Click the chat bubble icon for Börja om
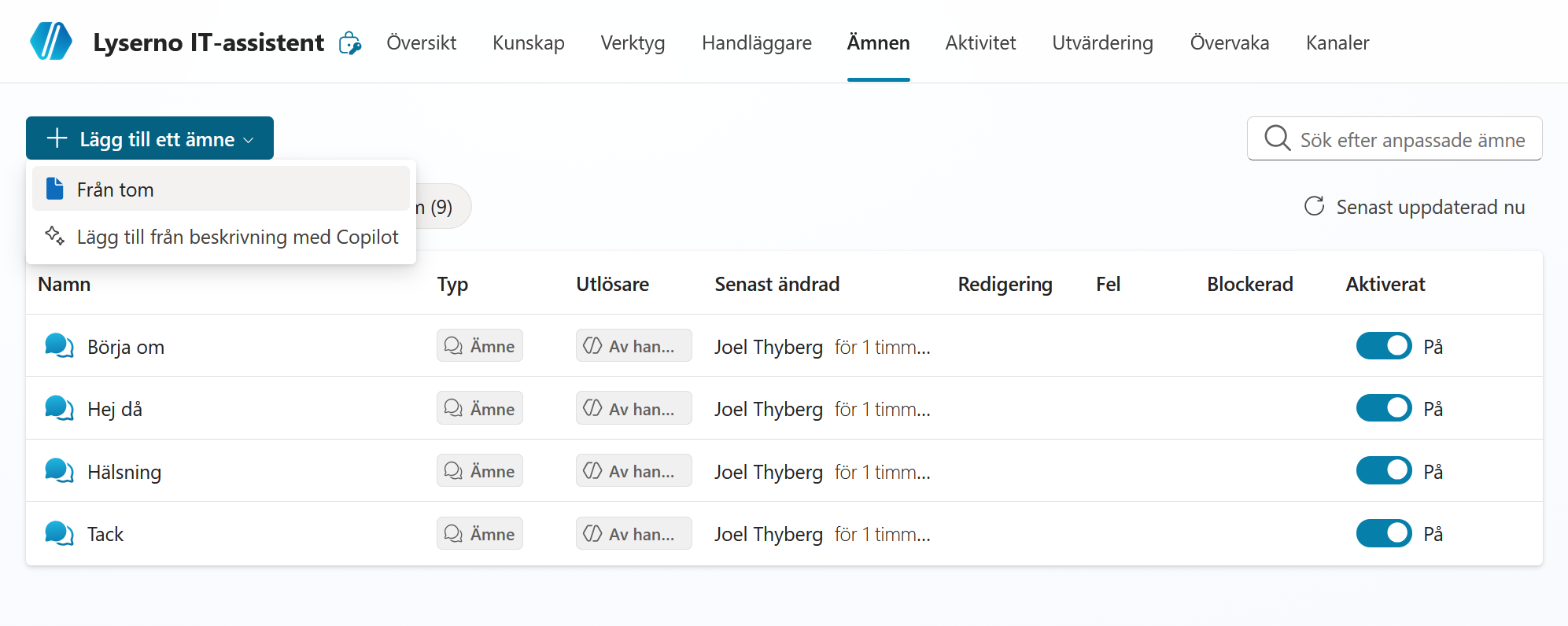The height and width of the screenshot is (626, 1568). (59, 346)
